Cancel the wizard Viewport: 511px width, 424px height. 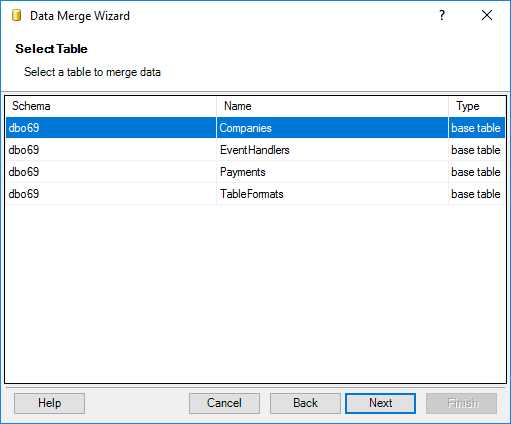[224, 403]
